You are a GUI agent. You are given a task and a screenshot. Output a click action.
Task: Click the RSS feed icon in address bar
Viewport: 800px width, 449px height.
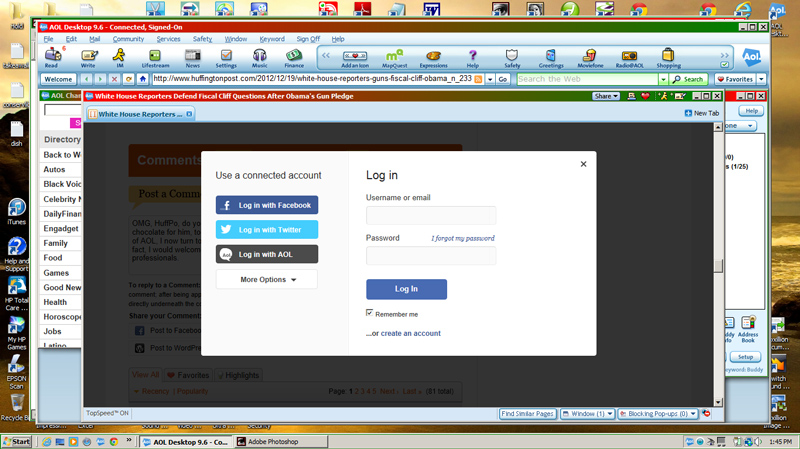[x=478, y=79]
